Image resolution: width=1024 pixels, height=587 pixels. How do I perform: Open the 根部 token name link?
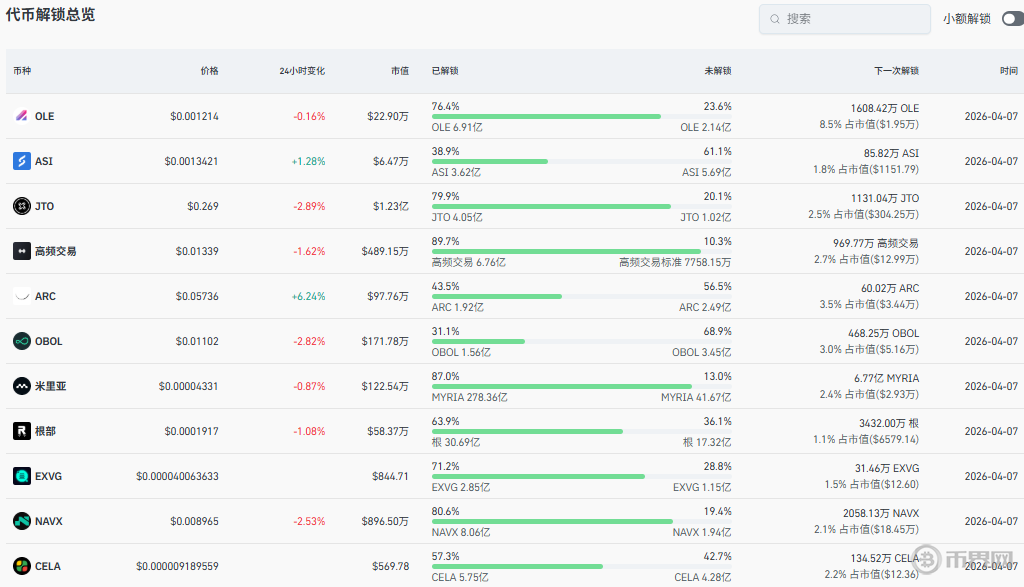coord(45,432)
